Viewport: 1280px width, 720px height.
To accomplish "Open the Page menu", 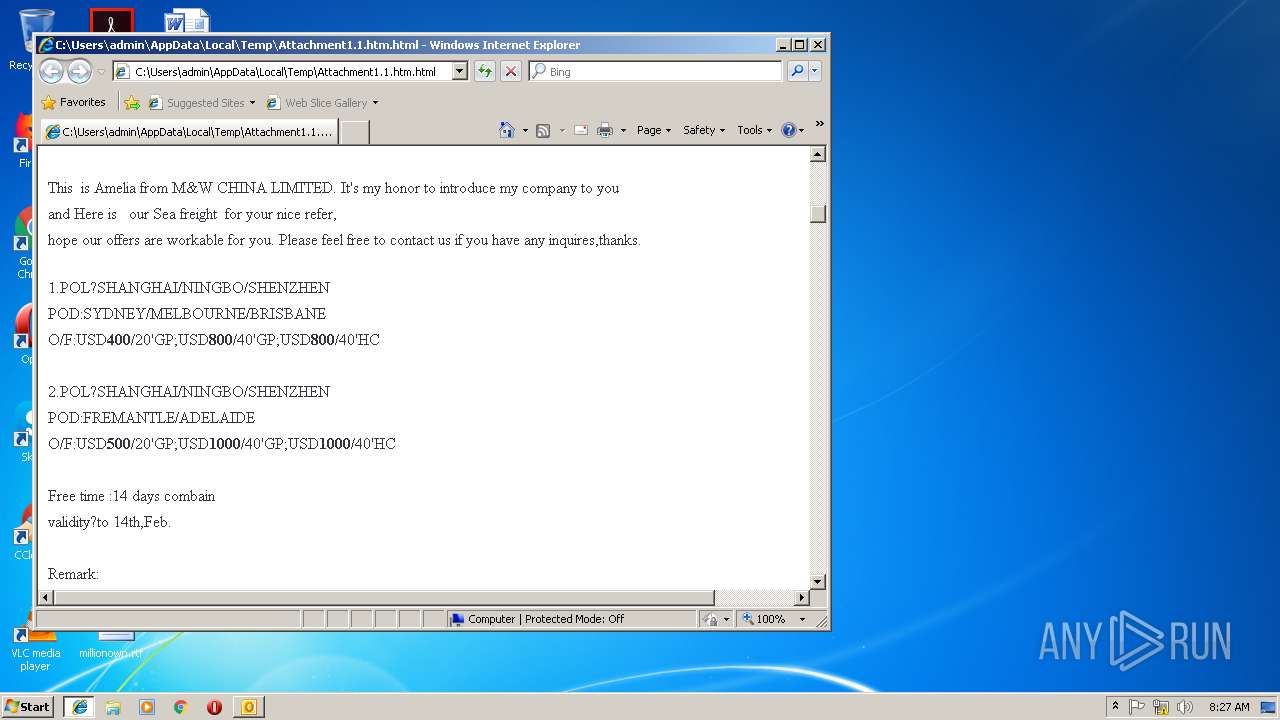I will click(654, 130).
